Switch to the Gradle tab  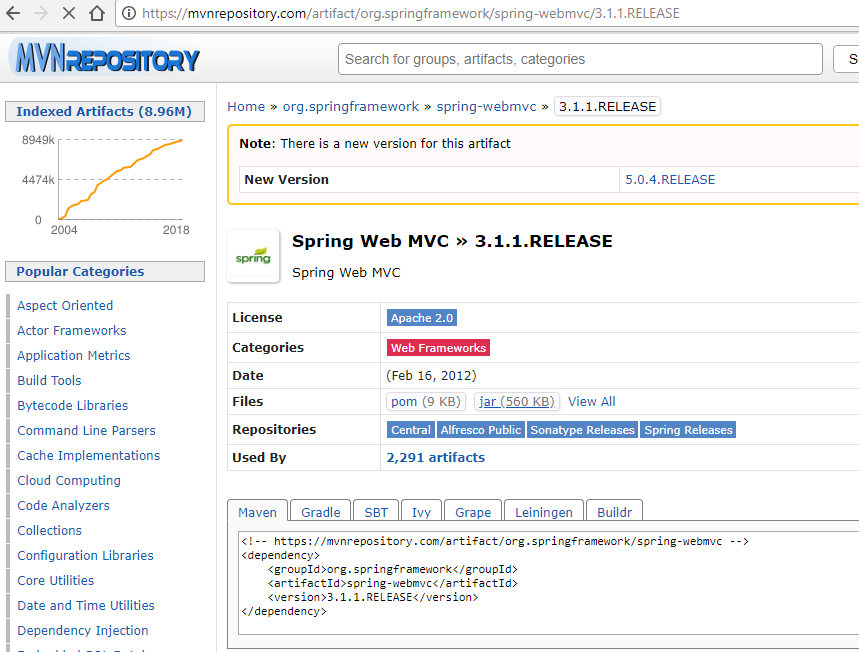point(320,512)
